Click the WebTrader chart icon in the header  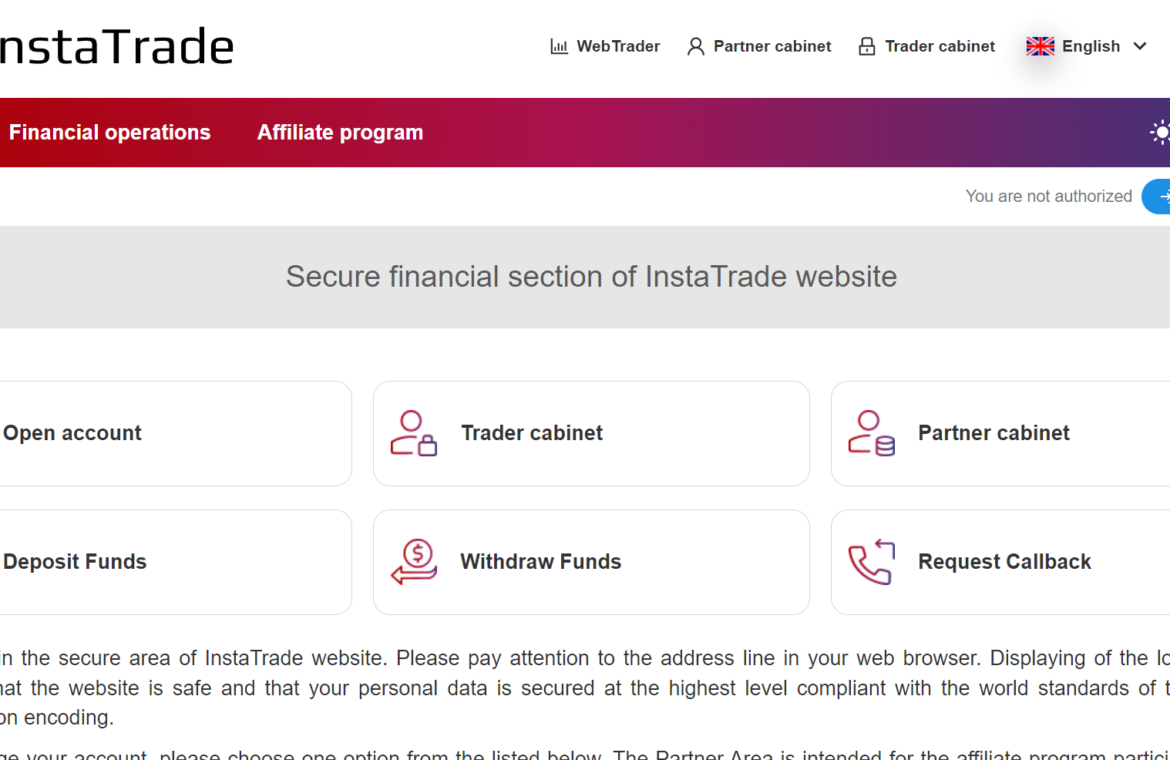click(559, 46)
